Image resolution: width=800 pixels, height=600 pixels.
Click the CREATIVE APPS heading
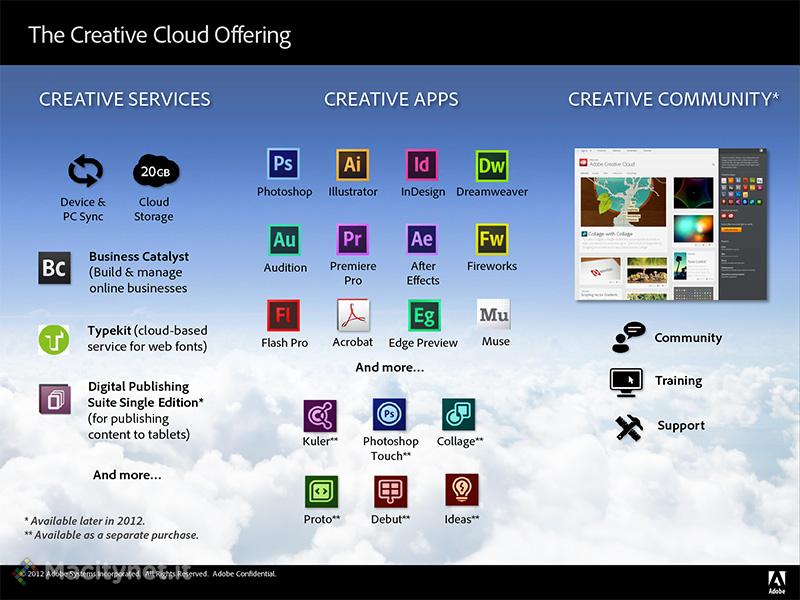click(x=391, y=99)
